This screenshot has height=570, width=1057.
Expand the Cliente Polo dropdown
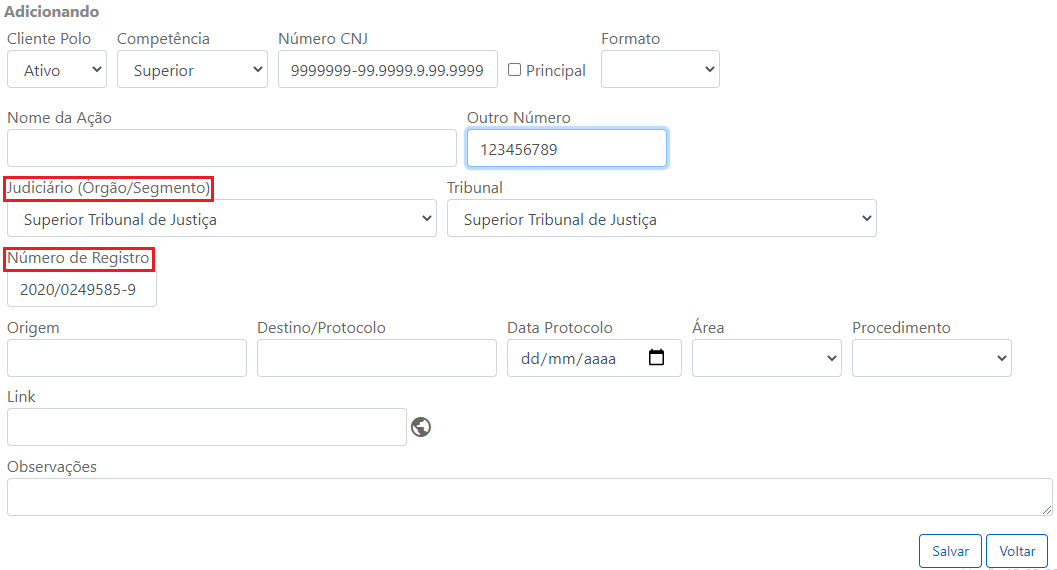[57, 69]
